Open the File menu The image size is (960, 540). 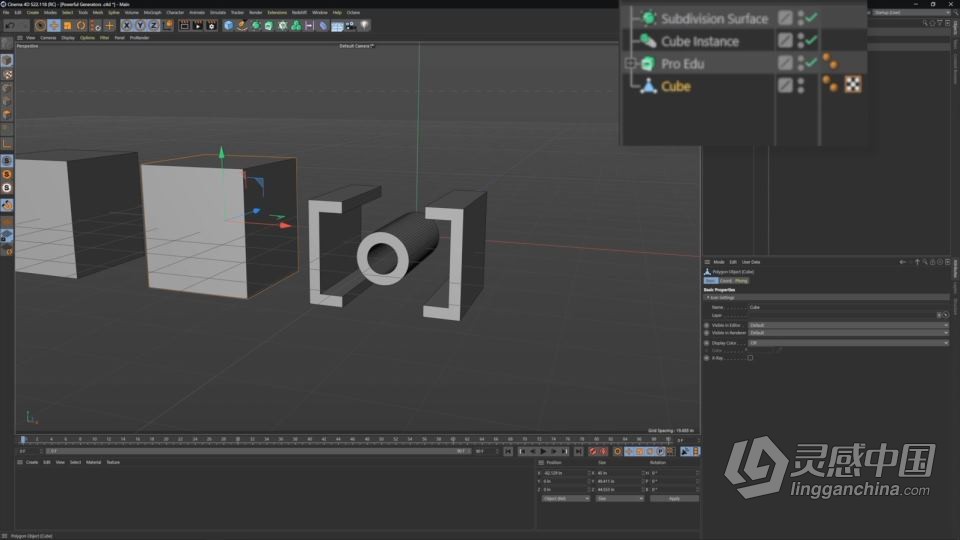[6, 12]
